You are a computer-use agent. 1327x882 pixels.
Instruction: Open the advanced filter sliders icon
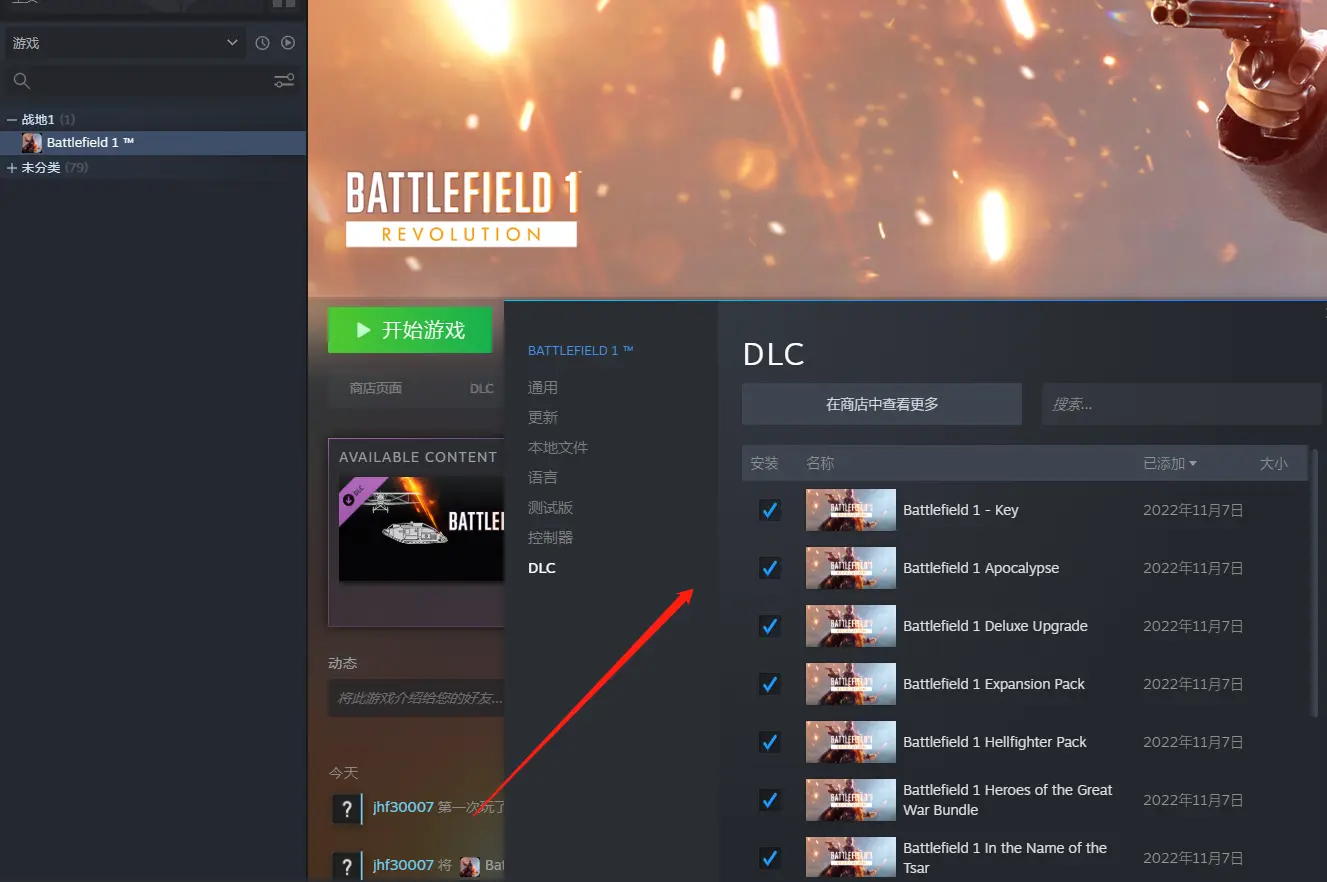[x=284, y=81]
